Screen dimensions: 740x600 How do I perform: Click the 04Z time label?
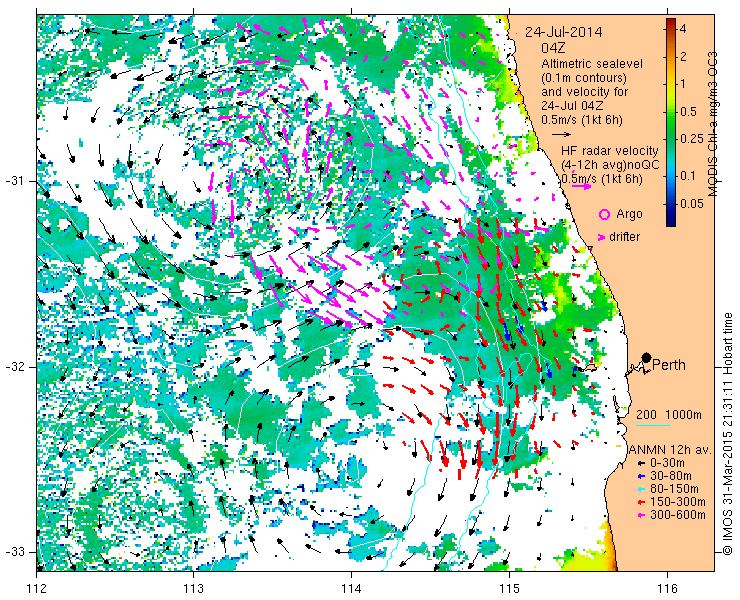pyautogui.click(x=553, y=48)
